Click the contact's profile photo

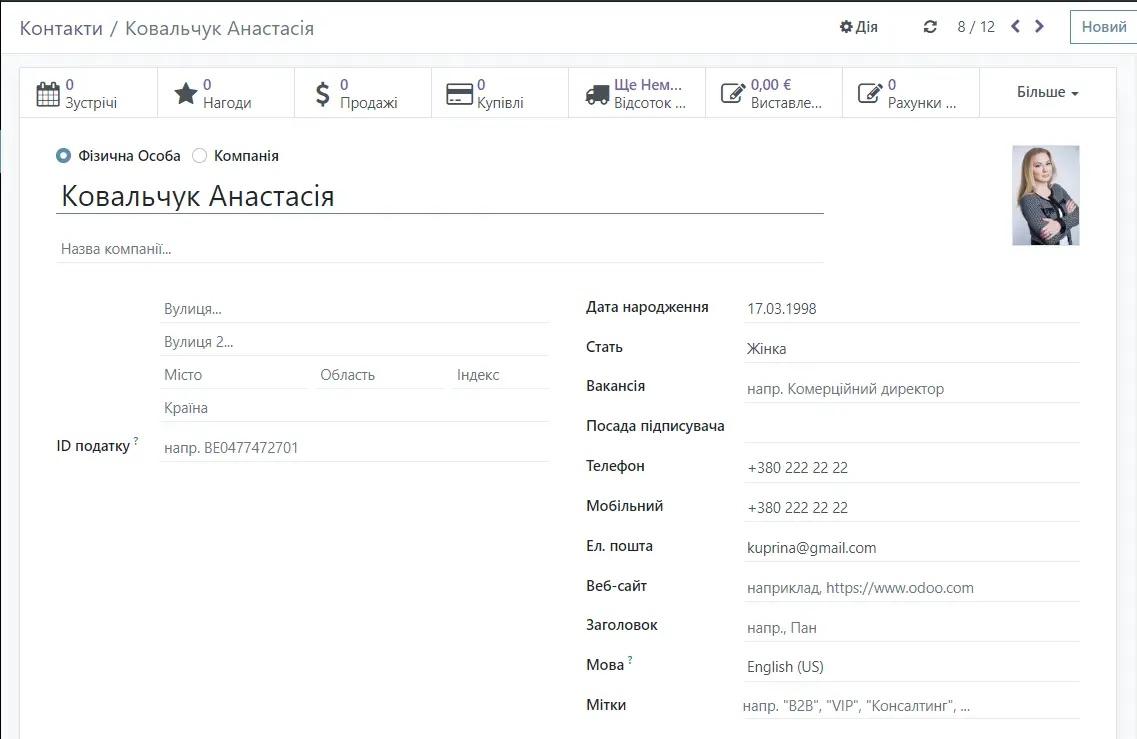[x=1045, y=194]
